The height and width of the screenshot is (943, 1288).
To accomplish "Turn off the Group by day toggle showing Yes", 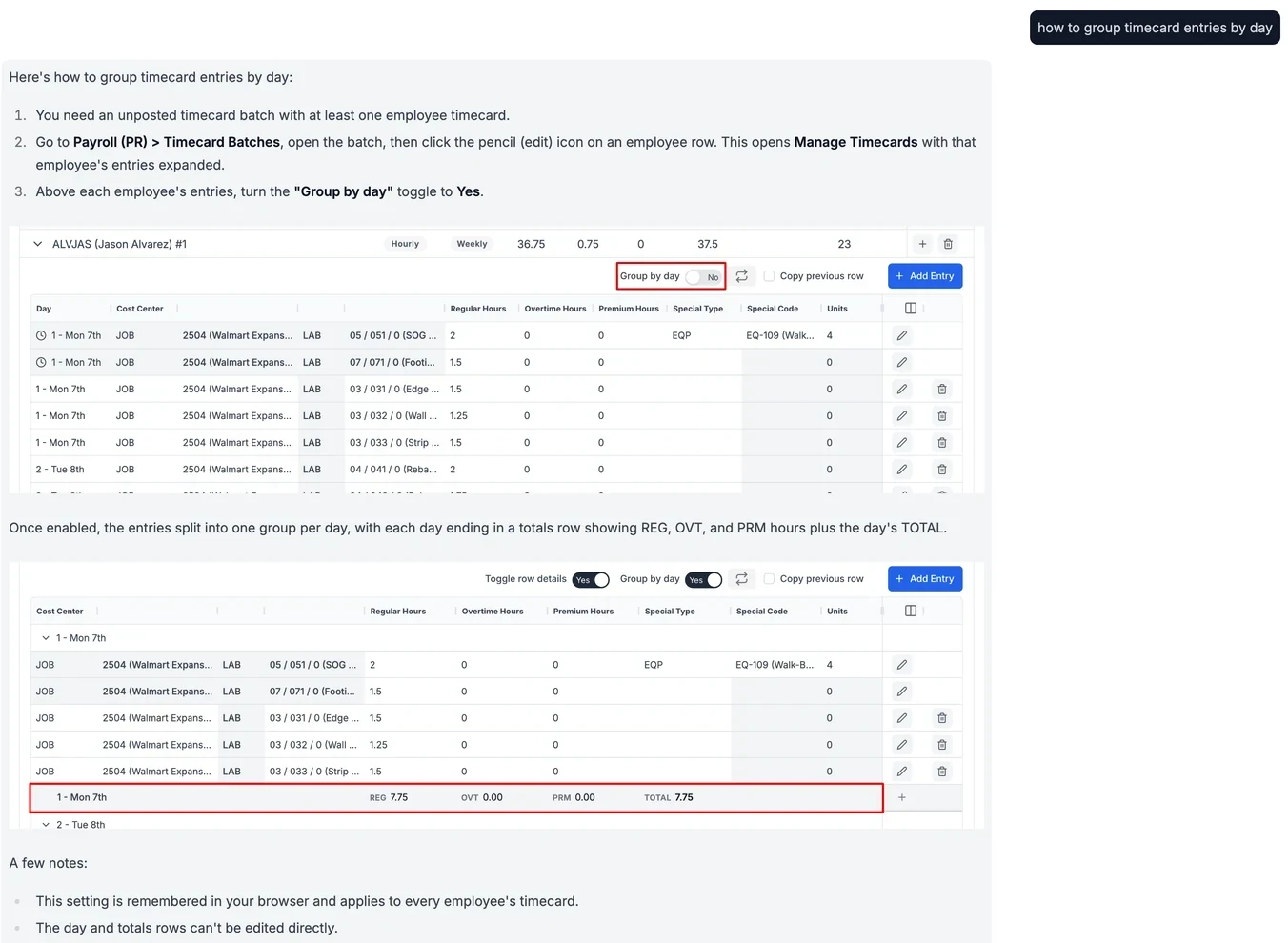I will [704, 580].
